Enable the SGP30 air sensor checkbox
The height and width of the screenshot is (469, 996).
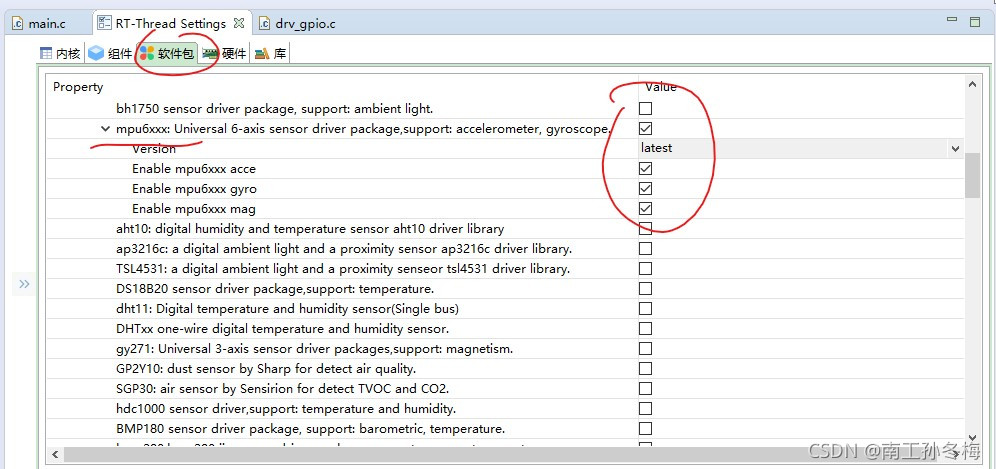[x=645, y=388]
